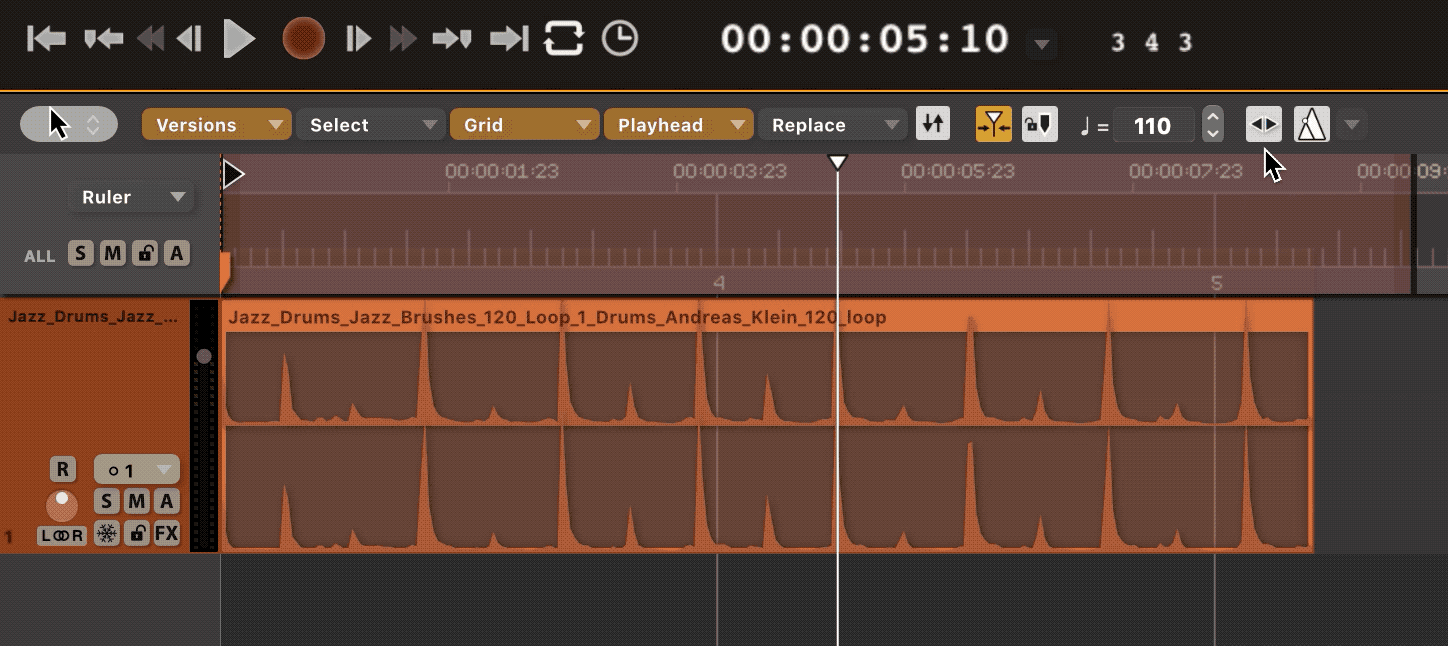This screenshot has width=1448, height=646.
Task: Freeze track 1 with snowflake icon
Action: point(107,533)
